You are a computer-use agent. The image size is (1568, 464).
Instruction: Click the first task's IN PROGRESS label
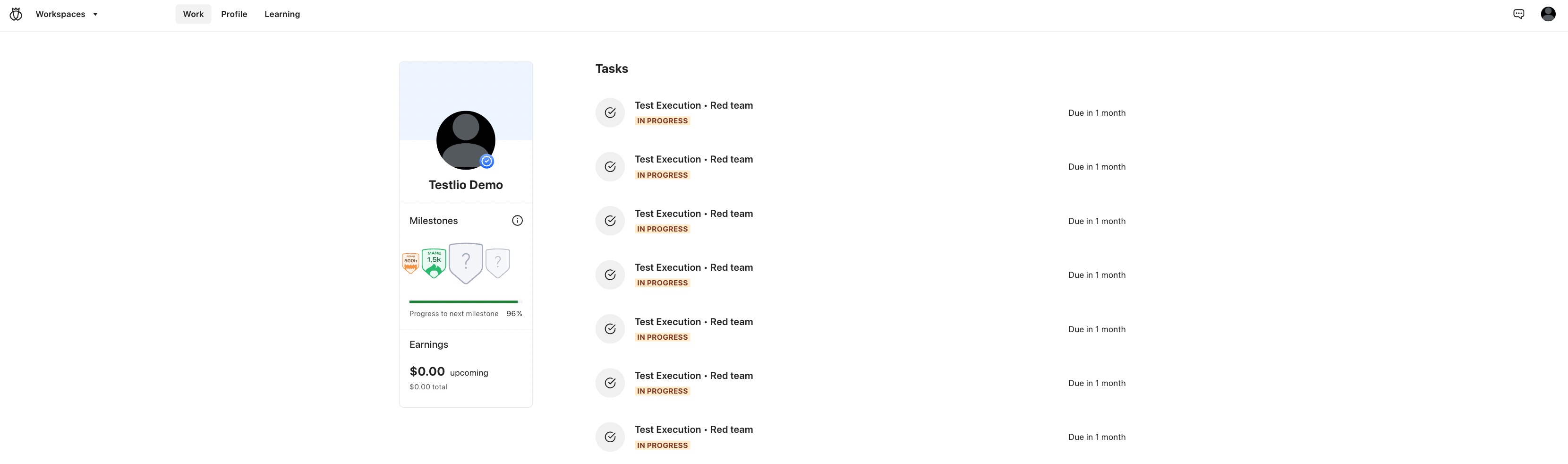click(x=662, y=121)
